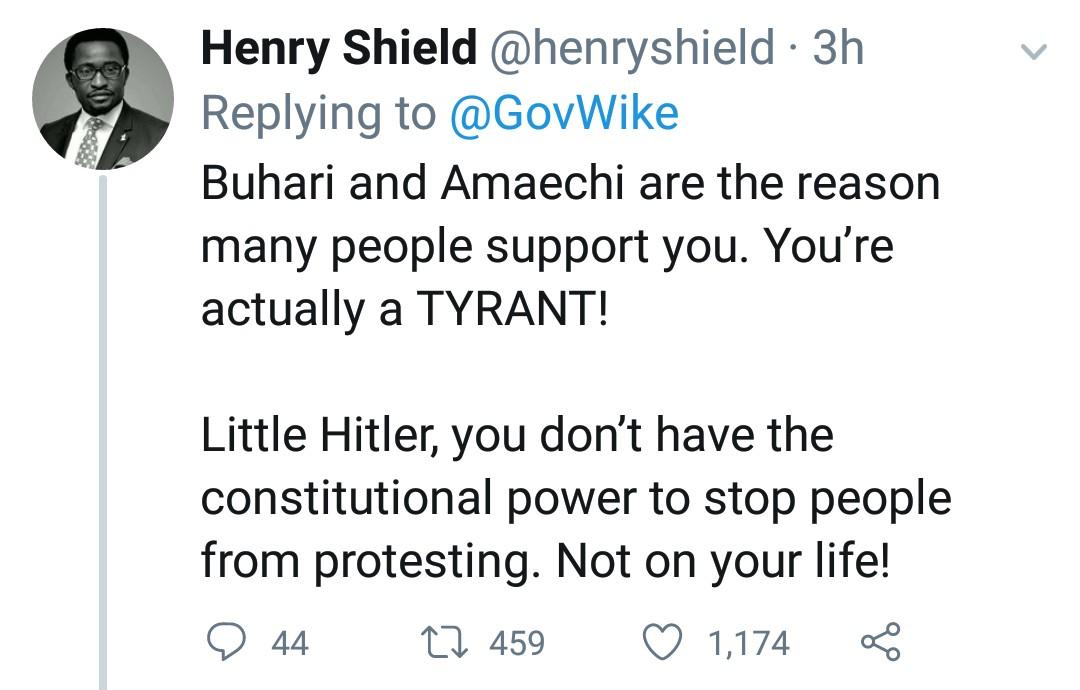Viewport: 1080px width, 690px height.
Task: Select the 'Buhari and Amaechi' paragraph text
Action: coord(570,246)
